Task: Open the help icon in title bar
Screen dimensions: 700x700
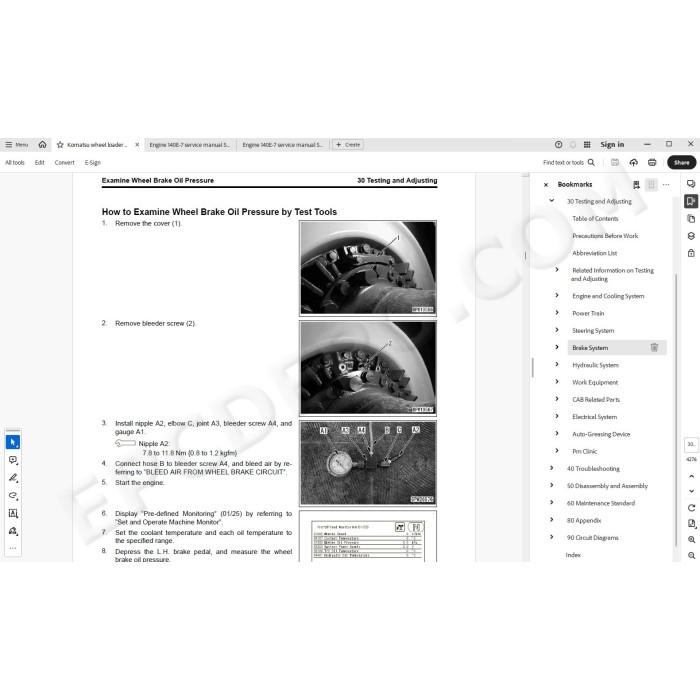Action: pos(558,145)
